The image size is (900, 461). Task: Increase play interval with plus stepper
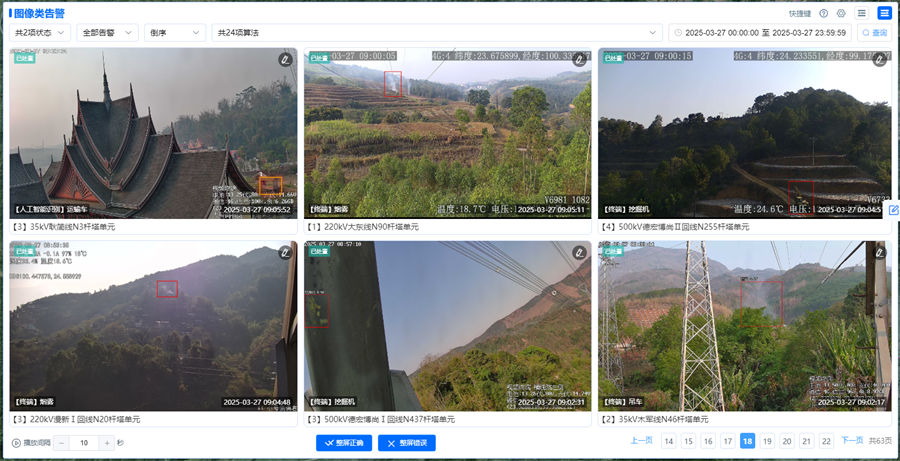106,443
